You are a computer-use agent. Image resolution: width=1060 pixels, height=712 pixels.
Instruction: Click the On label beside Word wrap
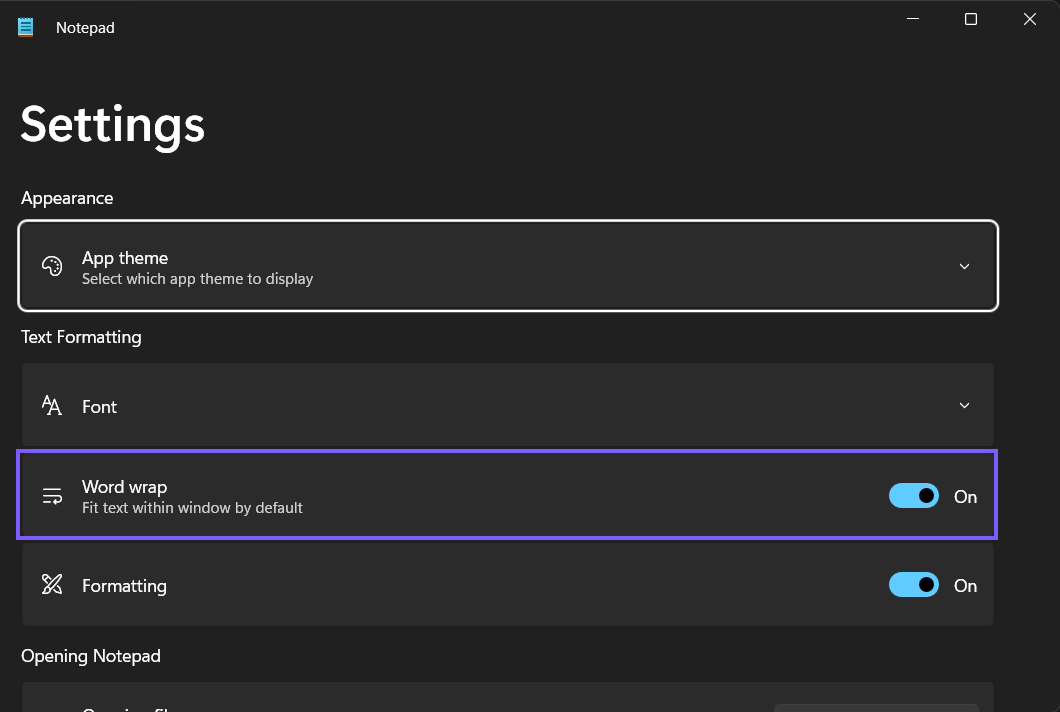click(x=965, y=497)
